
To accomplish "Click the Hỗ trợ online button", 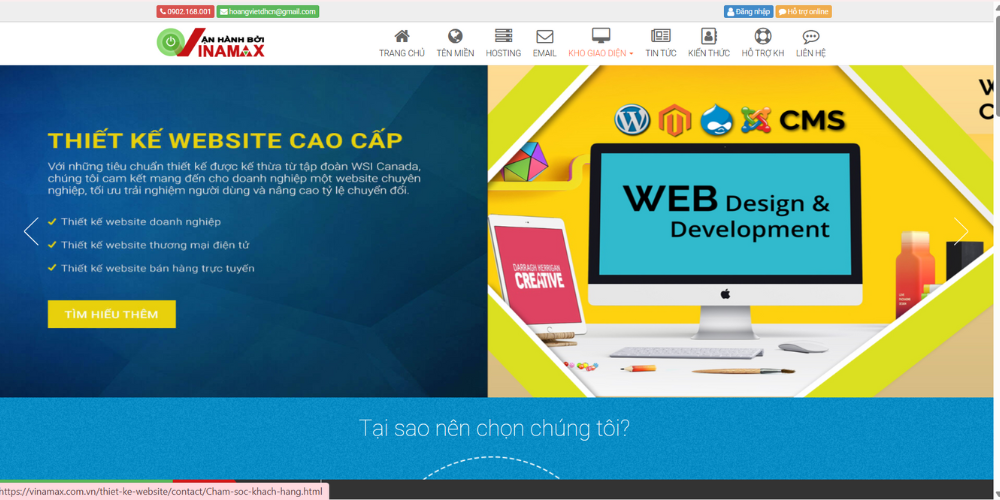I will (804, 11).
